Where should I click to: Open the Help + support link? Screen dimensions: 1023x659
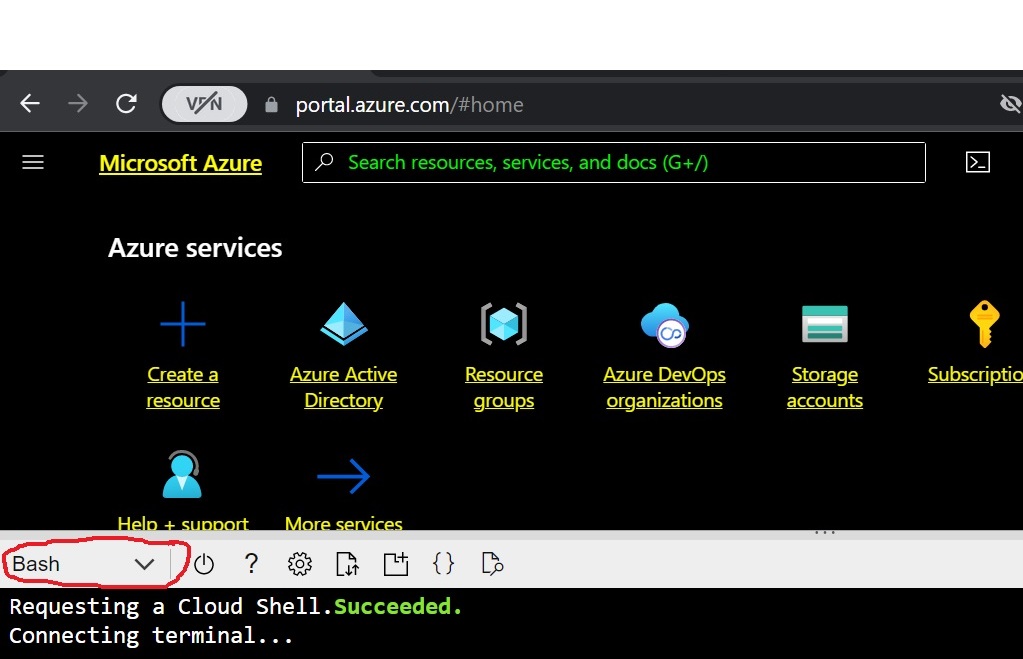tap(183, 523)
